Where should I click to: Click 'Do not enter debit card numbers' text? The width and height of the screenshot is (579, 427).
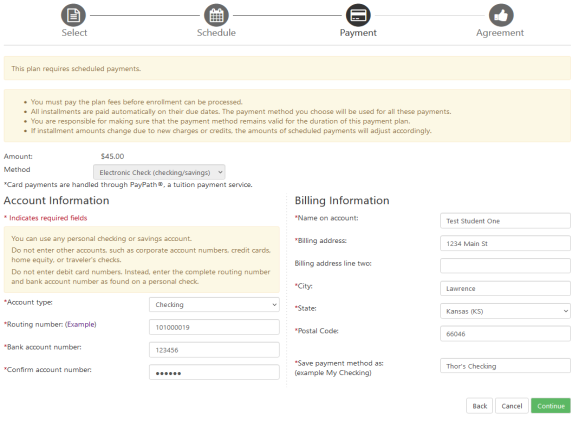pyautogui.click(x=141, y=277)
